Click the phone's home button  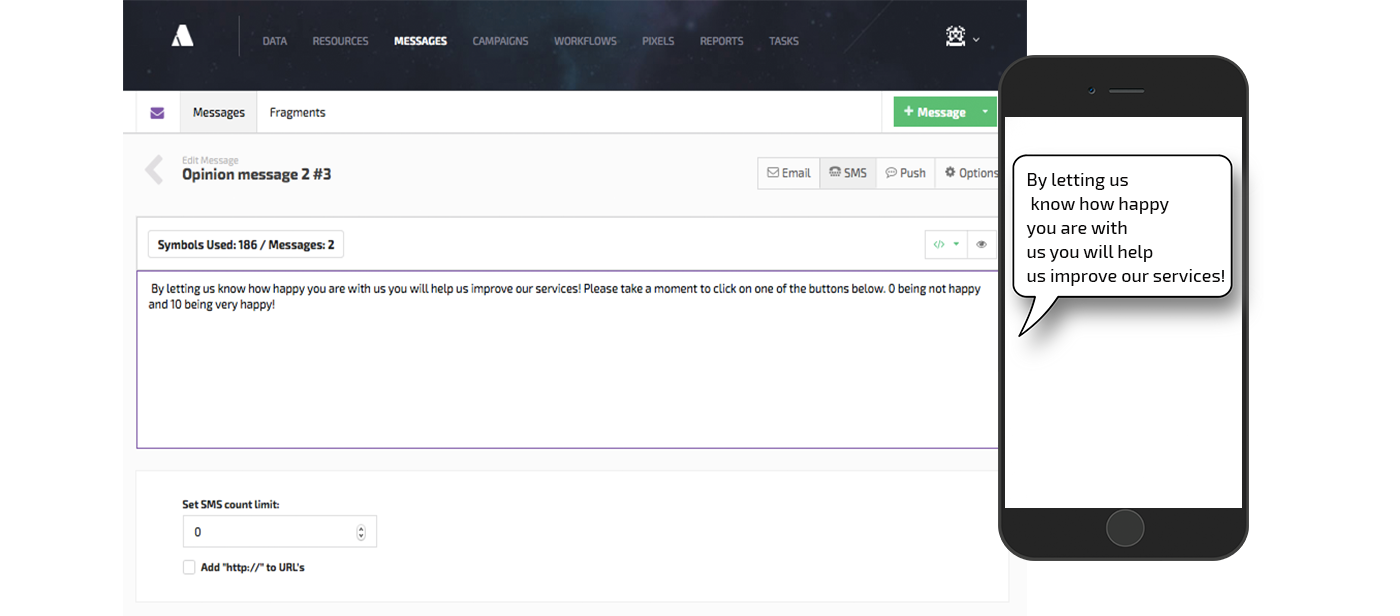coord(1125,528)
